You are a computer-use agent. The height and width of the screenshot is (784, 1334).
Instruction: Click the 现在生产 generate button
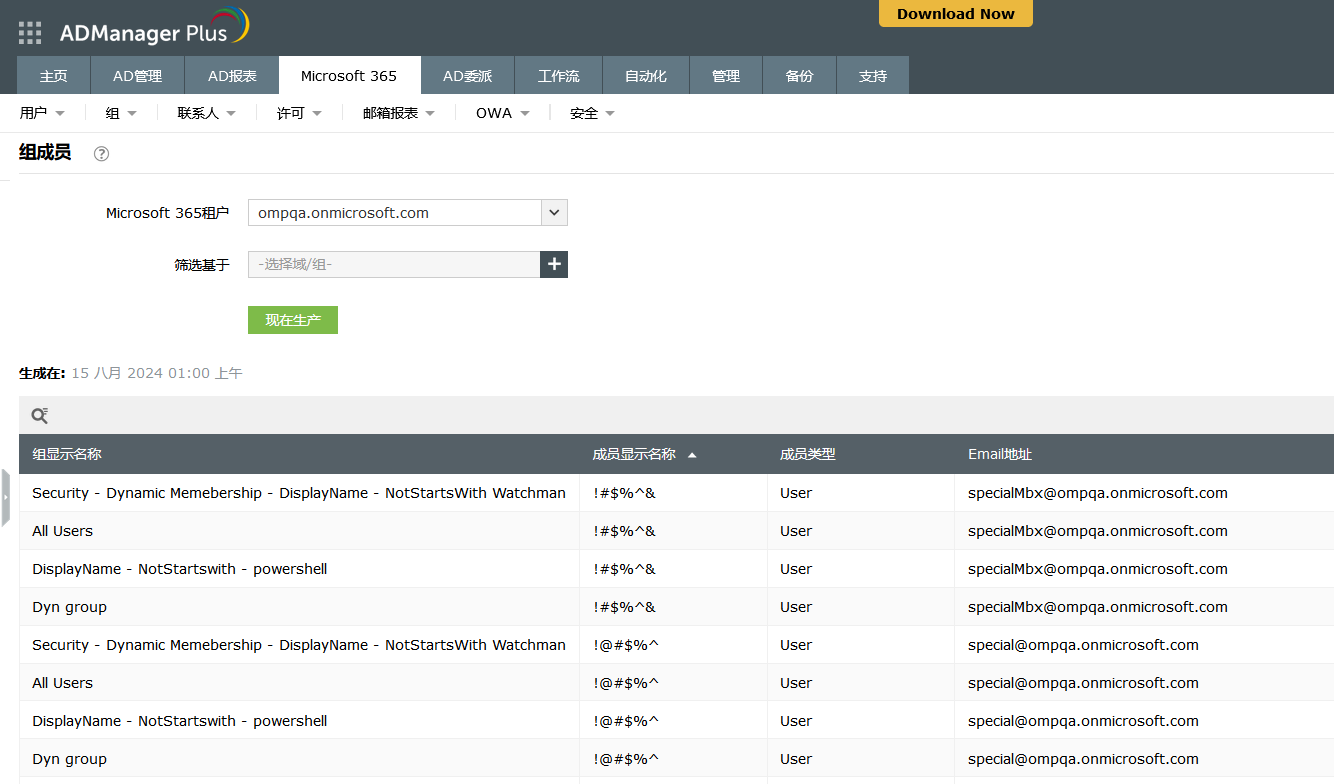[x=293, y=320]
